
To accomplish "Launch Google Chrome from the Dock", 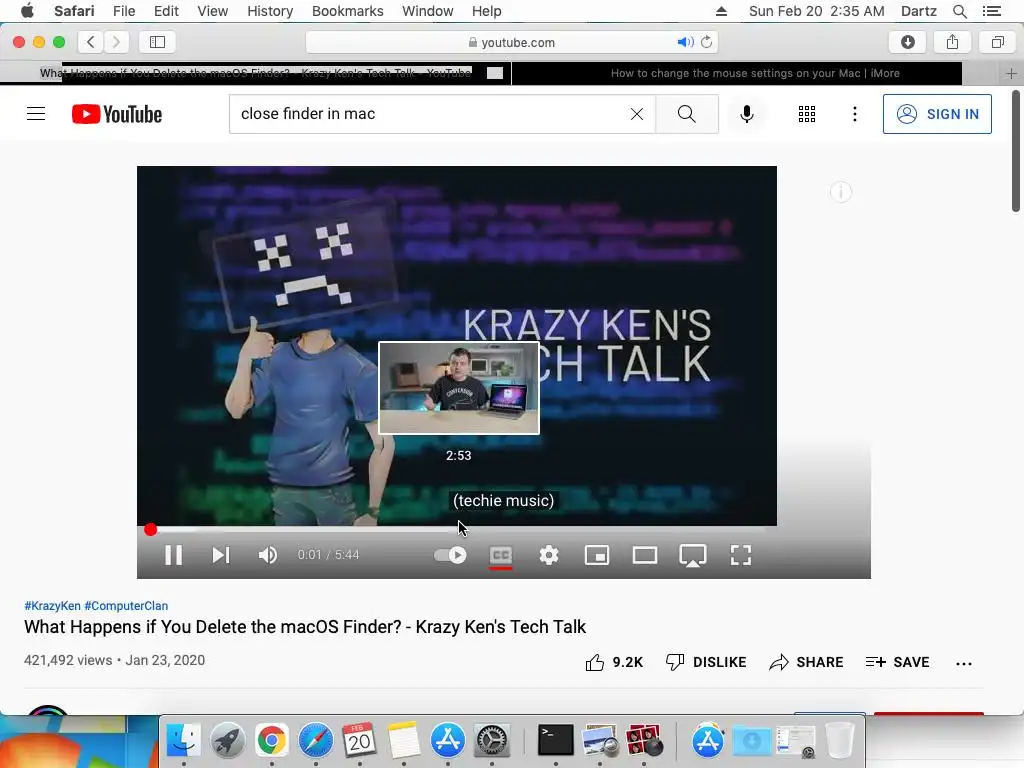I will (272, 740).
